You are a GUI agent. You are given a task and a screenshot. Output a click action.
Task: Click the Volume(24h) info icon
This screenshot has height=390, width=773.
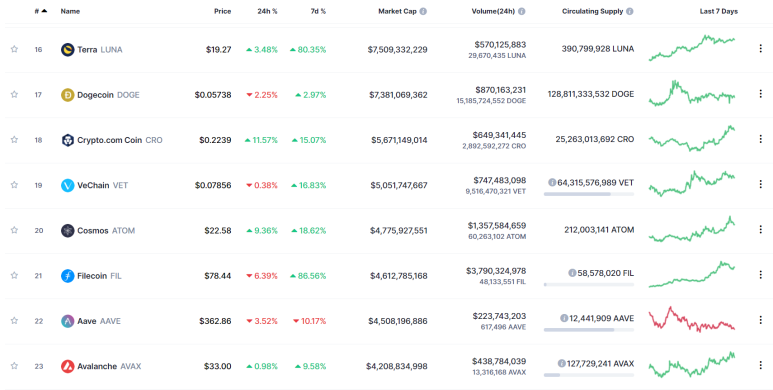(x=522, y=11)
